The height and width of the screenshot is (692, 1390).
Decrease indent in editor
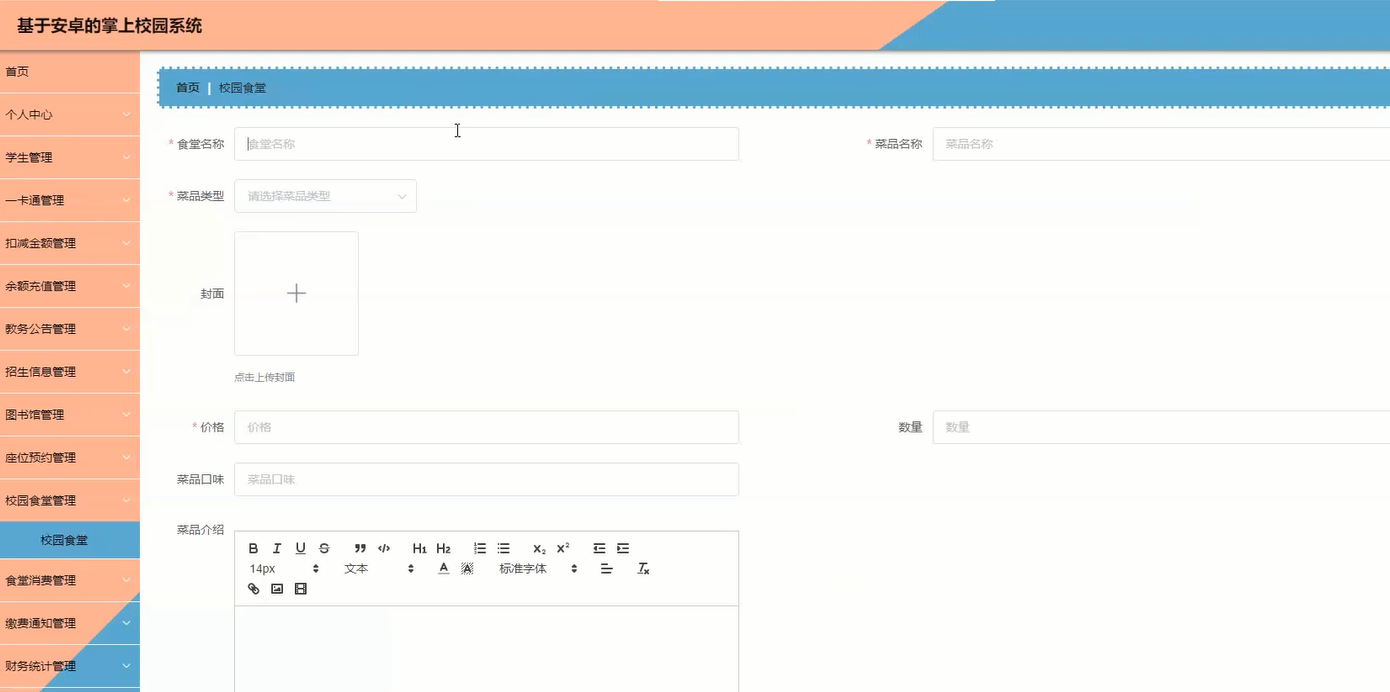pos(599,548)
